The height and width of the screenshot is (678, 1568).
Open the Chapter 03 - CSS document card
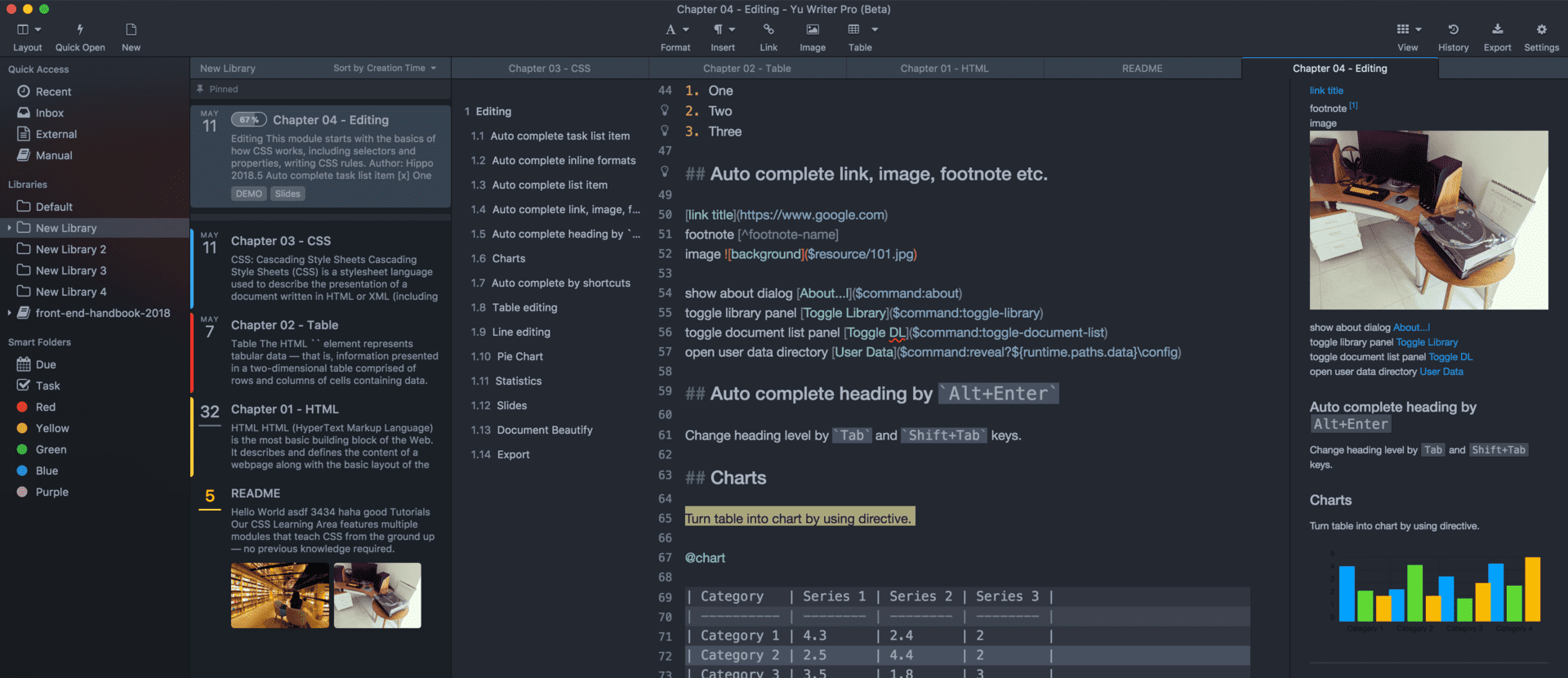coord(320,268)
